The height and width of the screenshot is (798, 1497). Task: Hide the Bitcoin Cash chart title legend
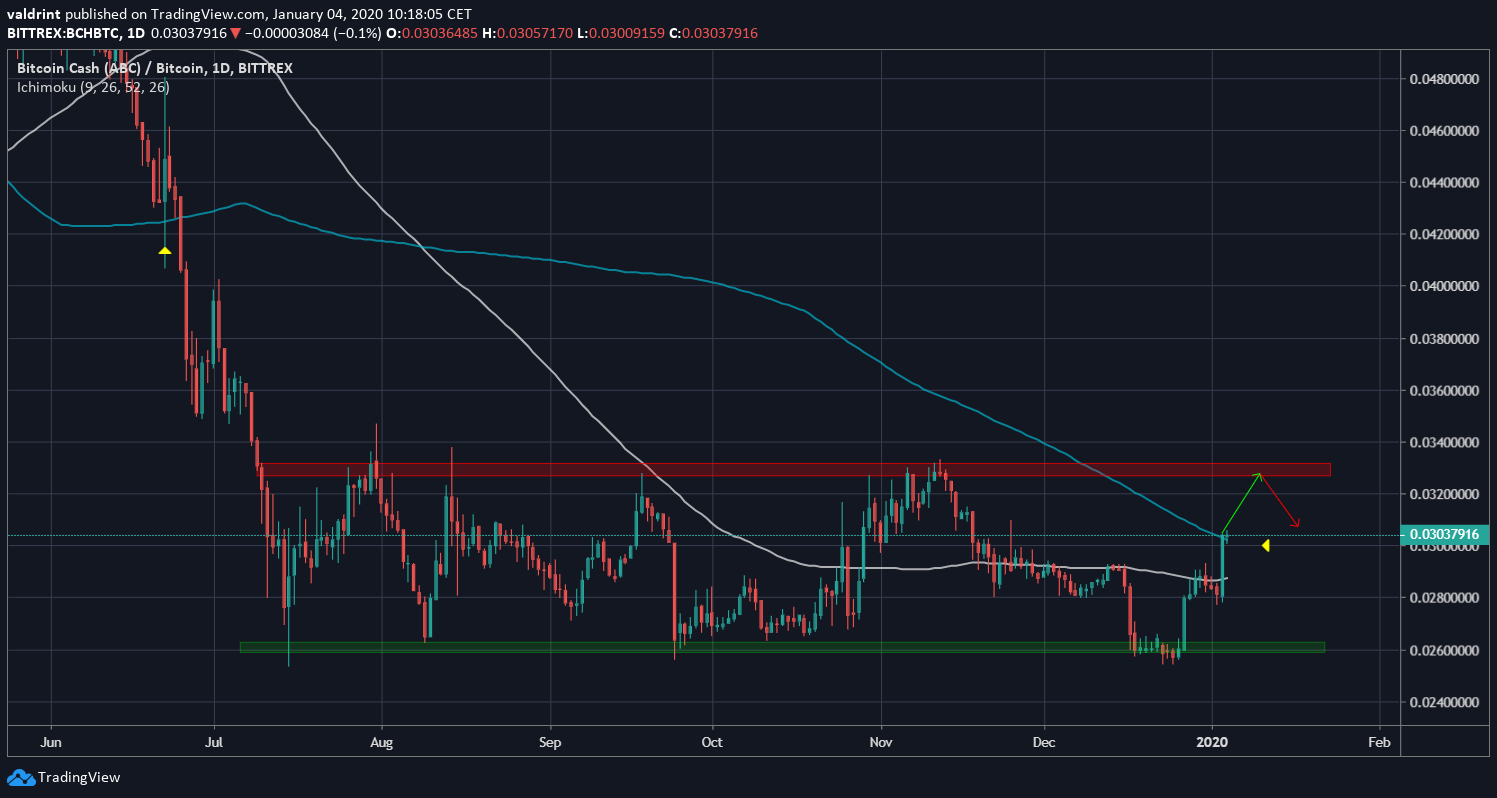tap(153, 68)
